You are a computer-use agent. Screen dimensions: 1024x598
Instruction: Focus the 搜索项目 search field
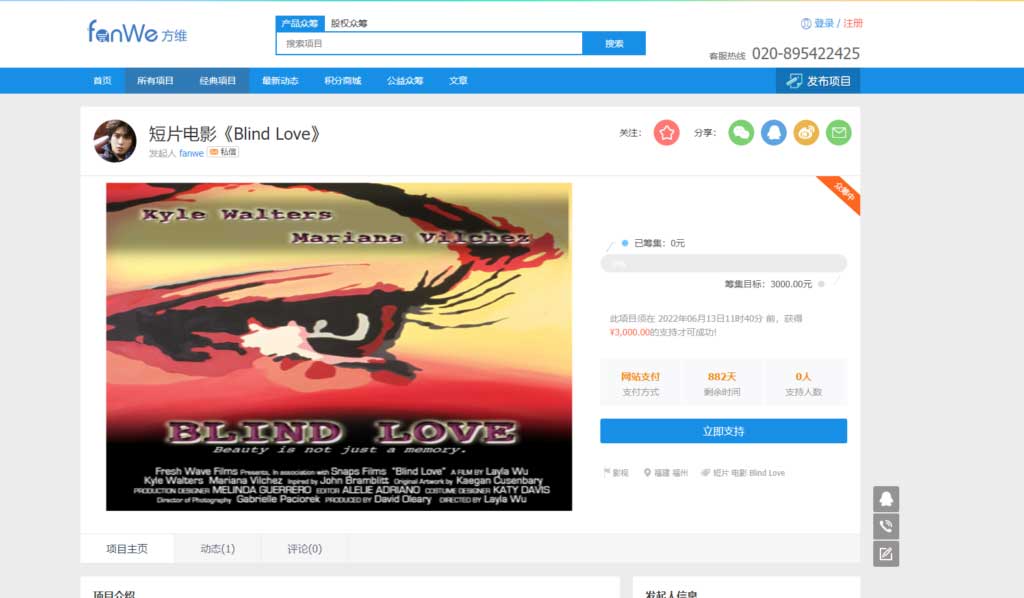coord(429,44)
